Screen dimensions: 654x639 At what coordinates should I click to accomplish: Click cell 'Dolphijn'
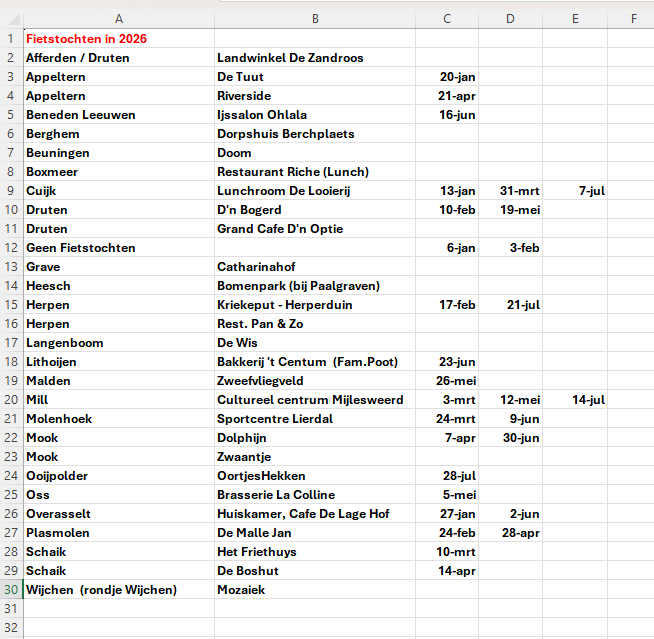pos(315,438)
